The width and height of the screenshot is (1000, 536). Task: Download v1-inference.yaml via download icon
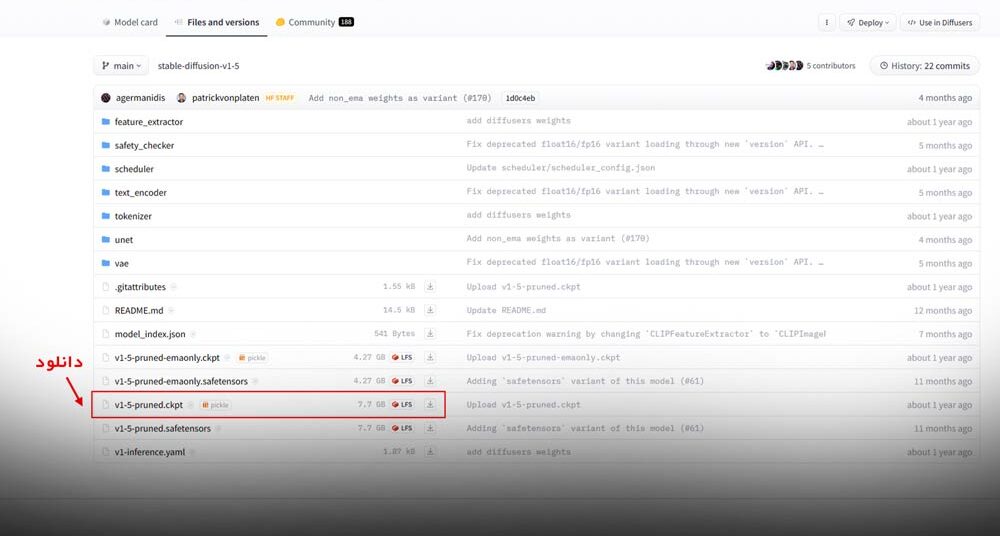click(430, 452)
